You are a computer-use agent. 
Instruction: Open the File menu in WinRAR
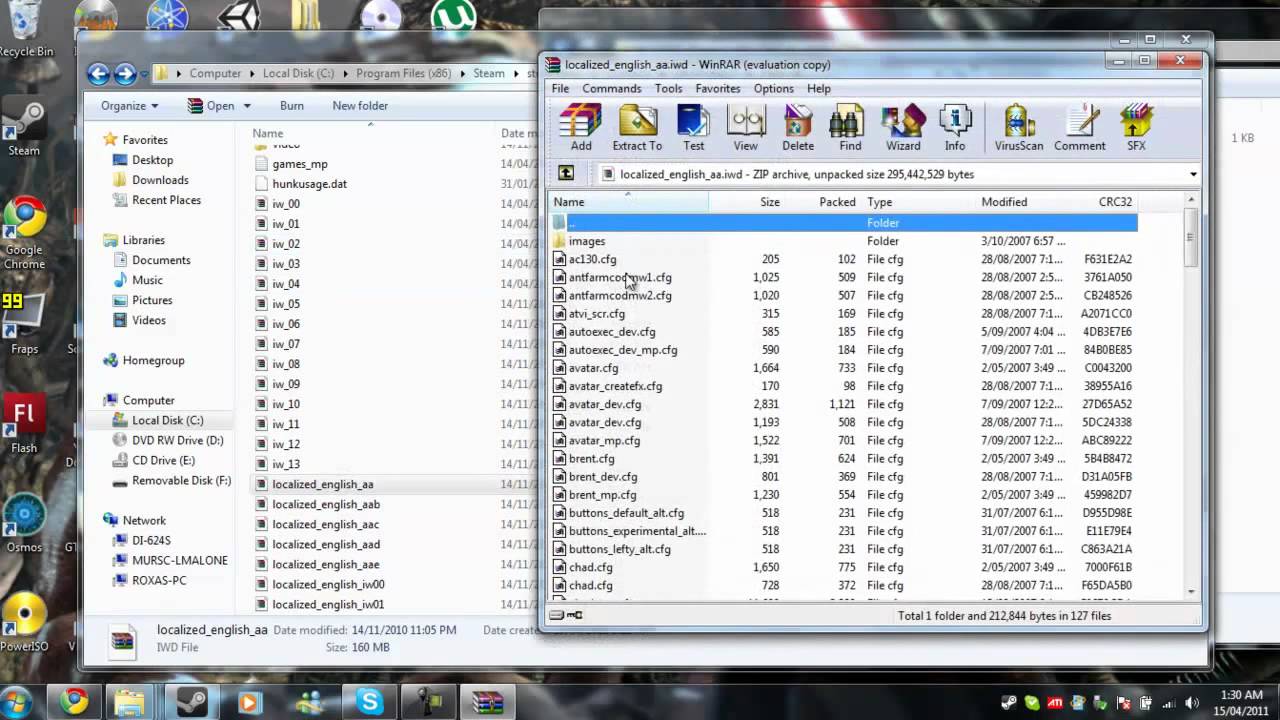[x=560, y=88]
